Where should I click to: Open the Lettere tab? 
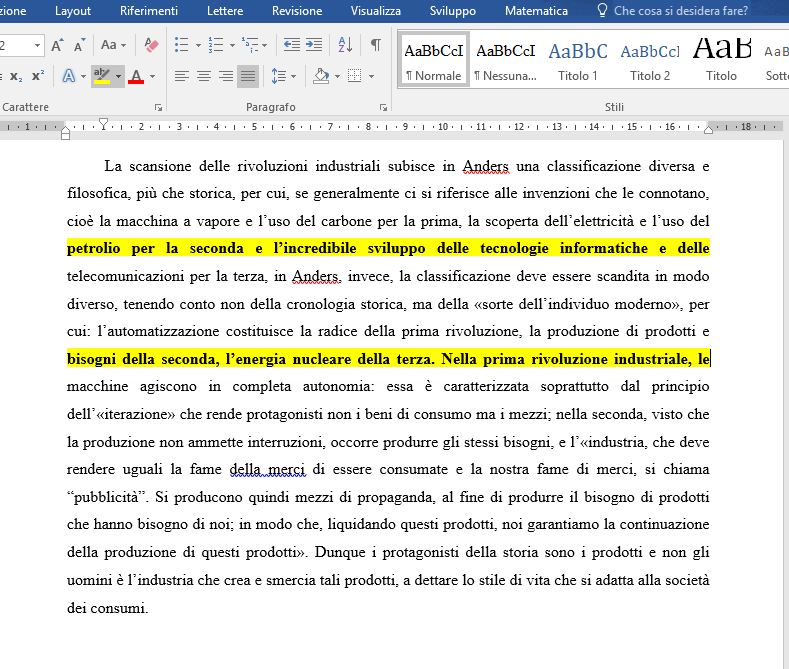(225, 11)
